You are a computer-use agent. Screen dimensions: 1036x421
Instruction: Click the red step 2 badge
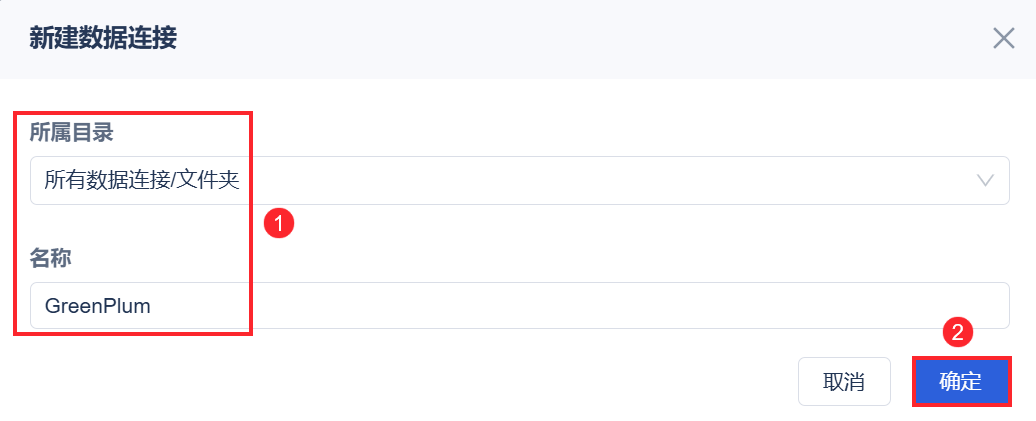click(956, 334)
